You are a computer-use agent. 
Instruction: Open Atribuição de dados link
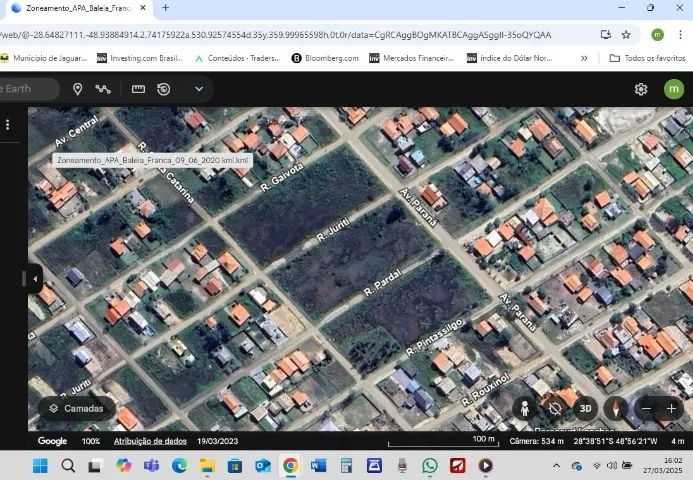tap(150, 441)
